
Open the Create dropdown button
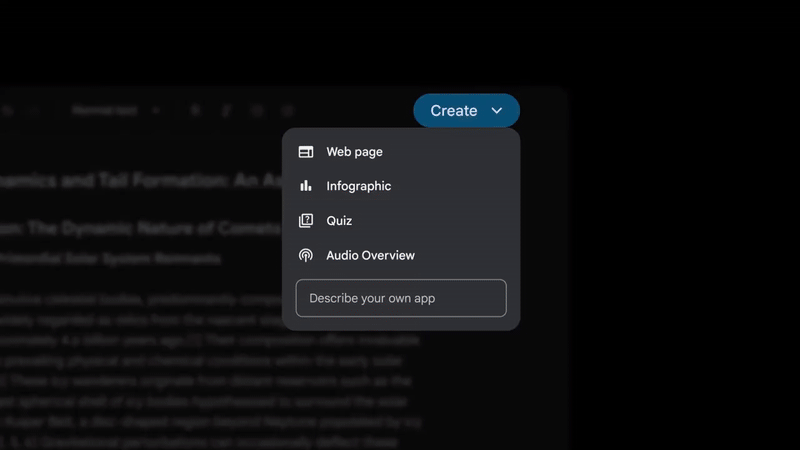pyautogui.click(x=466, y=110)
